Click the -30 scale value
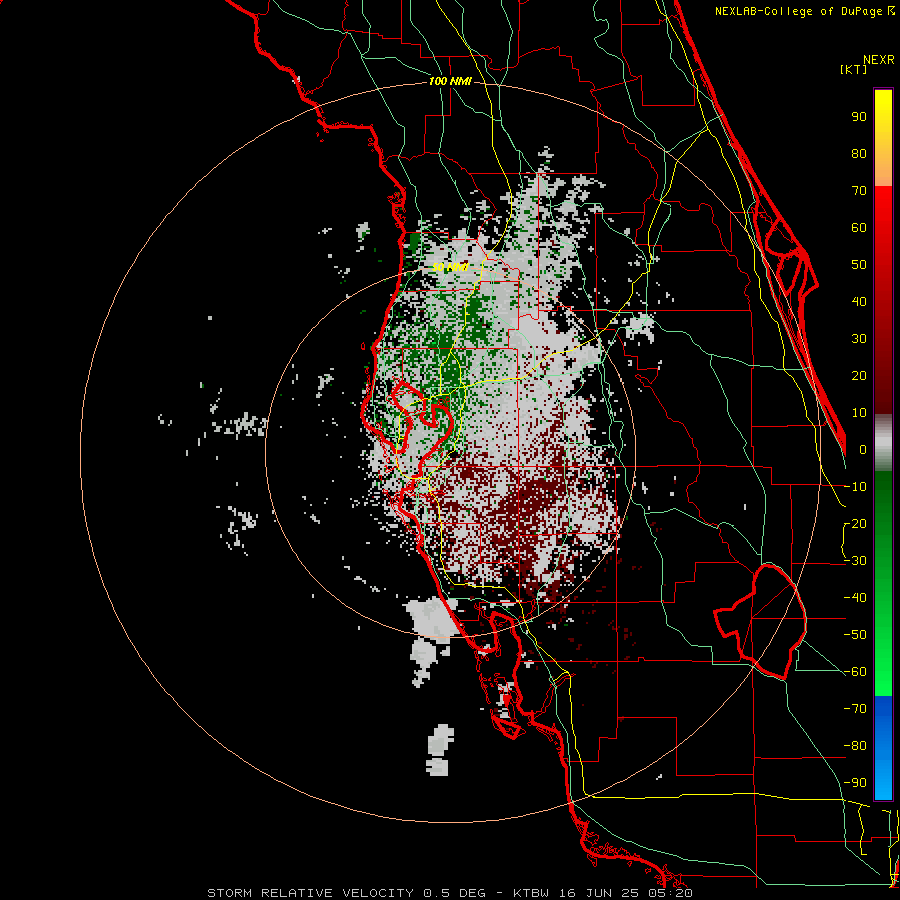Viewport: 900px width, 900px height. tap(855, 561)
